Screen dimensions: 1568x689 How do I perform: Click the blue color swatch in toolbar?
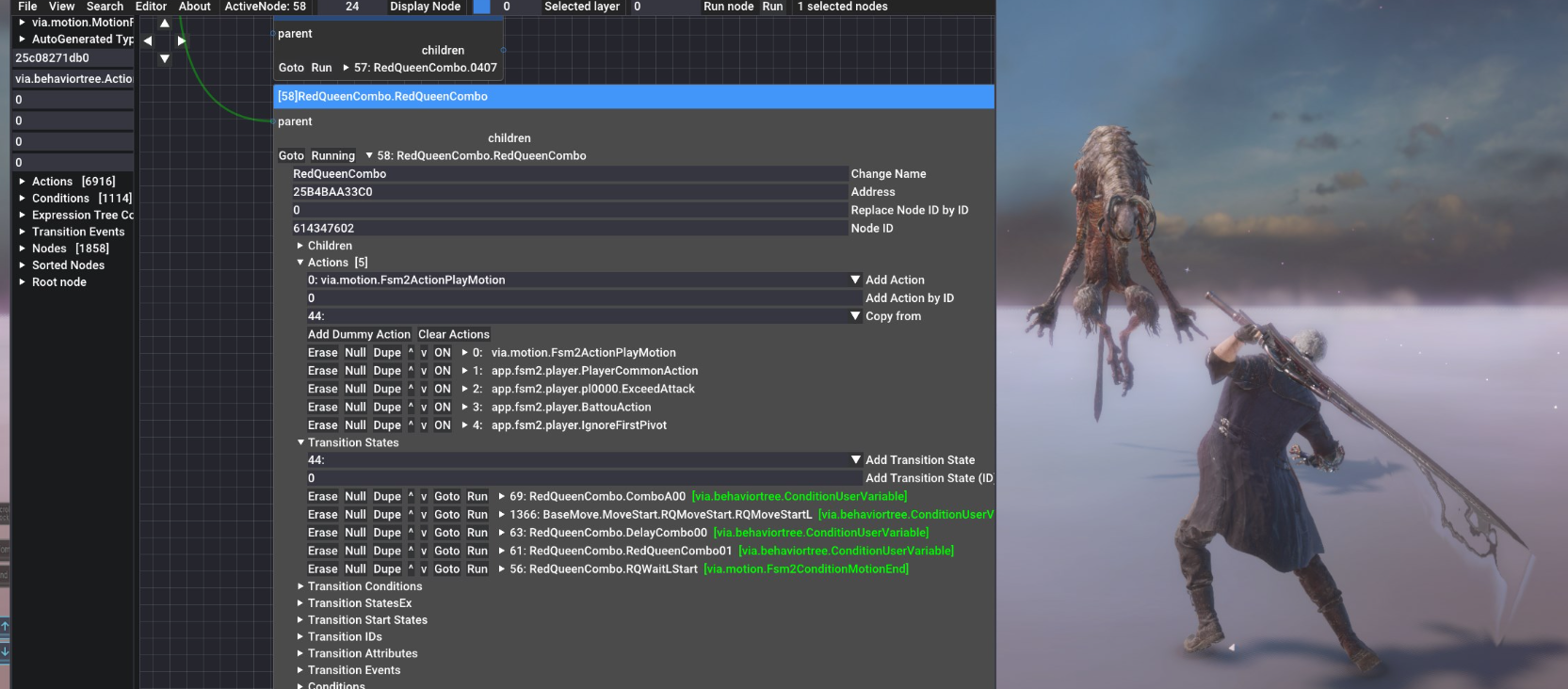coord(481,7)
